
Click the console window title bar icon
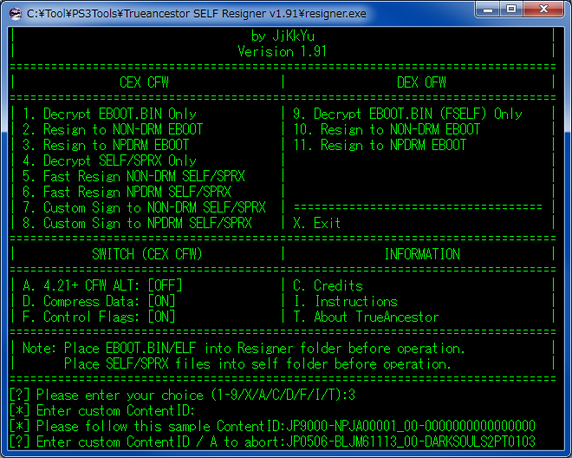pyautogui.click(x=15, y=14)
